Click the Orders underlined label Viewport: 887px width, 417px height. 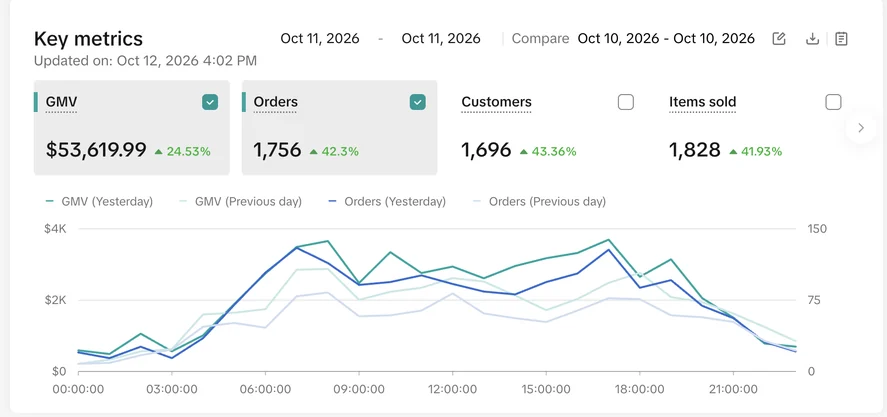point(275,102)
